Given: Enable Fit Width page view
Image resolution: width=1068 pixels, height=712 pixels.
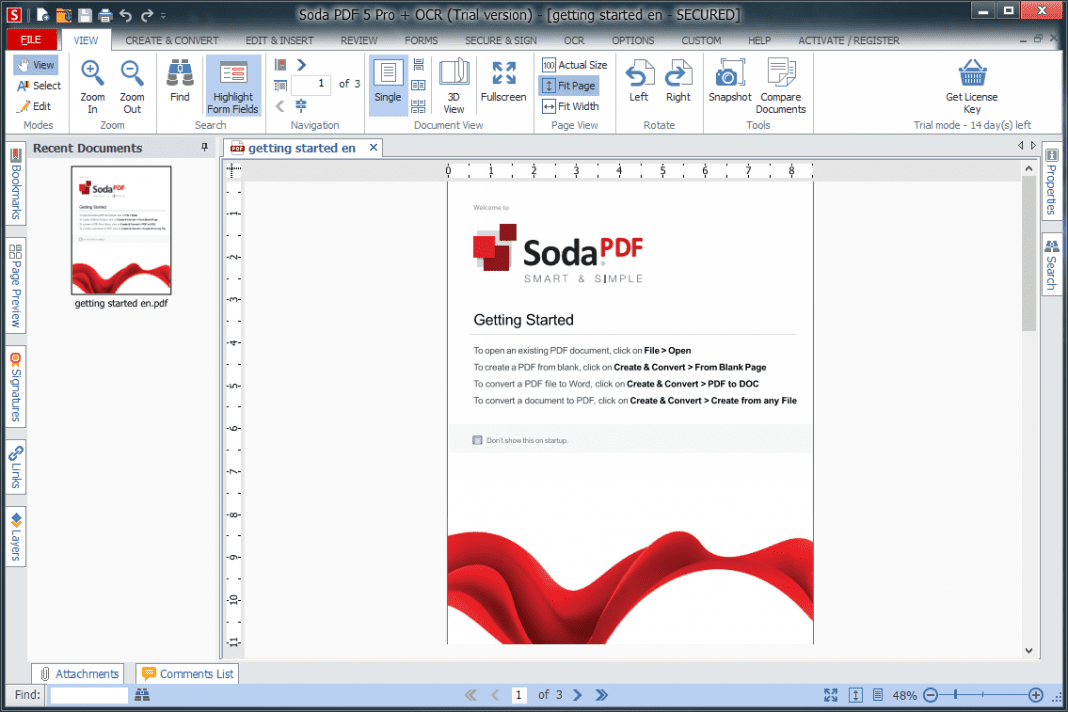Looking at the screenshot, I should (572, 105).
